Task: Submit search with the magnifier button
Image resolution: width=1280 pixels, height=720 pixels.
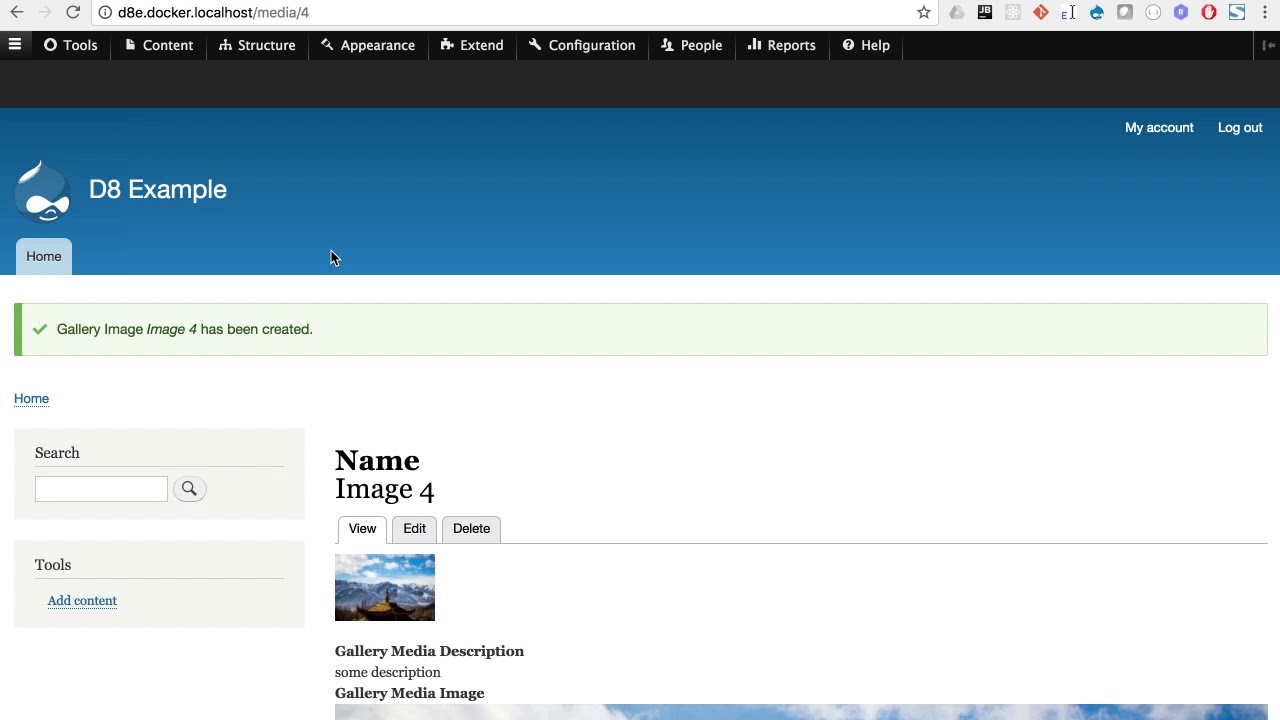Action: [189, 489]
